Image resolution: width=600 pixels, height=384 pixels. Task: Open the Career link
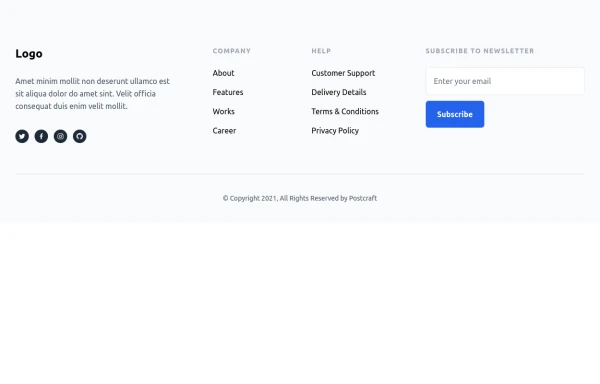224,130
